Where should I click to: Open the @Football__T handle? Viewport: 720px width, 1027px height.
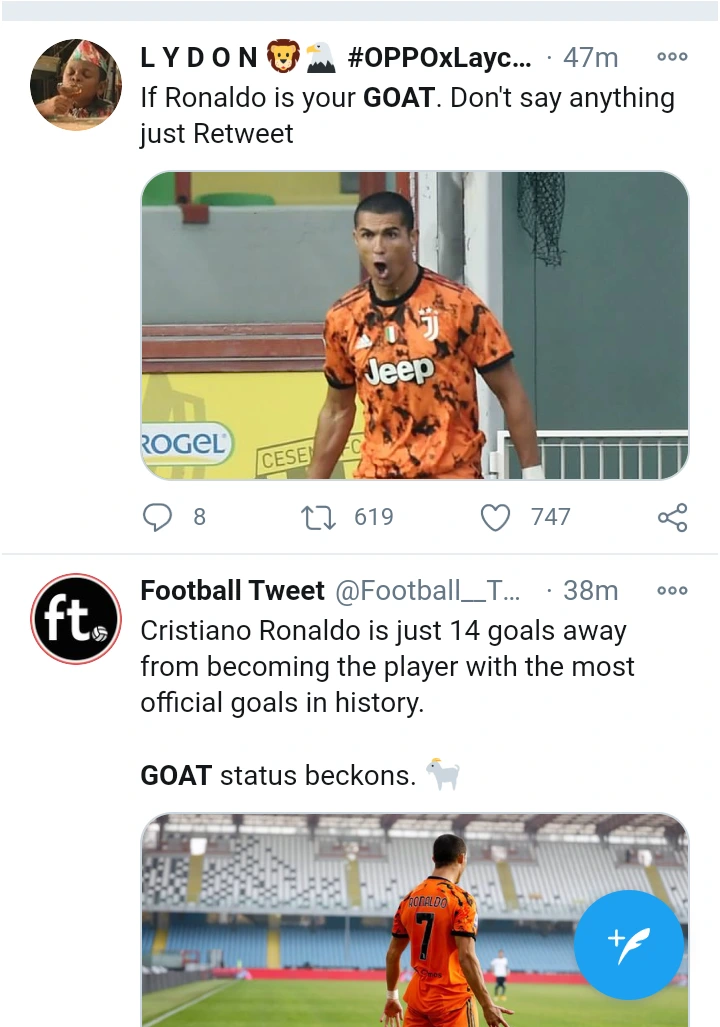coord(427,591)
